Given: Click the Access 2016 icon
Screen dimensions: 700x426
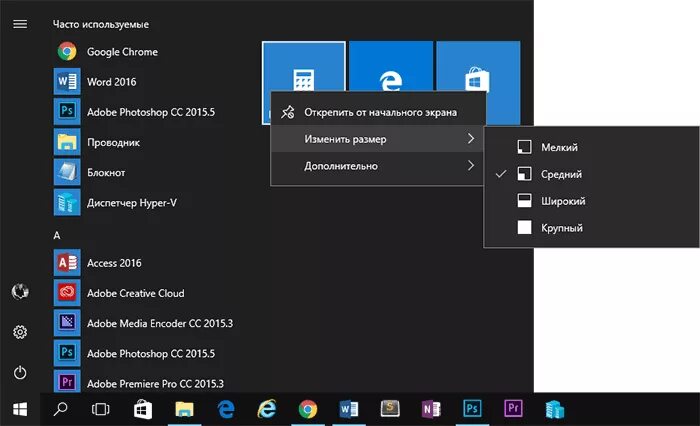Looking at the screenshot, I should (67, 263).
